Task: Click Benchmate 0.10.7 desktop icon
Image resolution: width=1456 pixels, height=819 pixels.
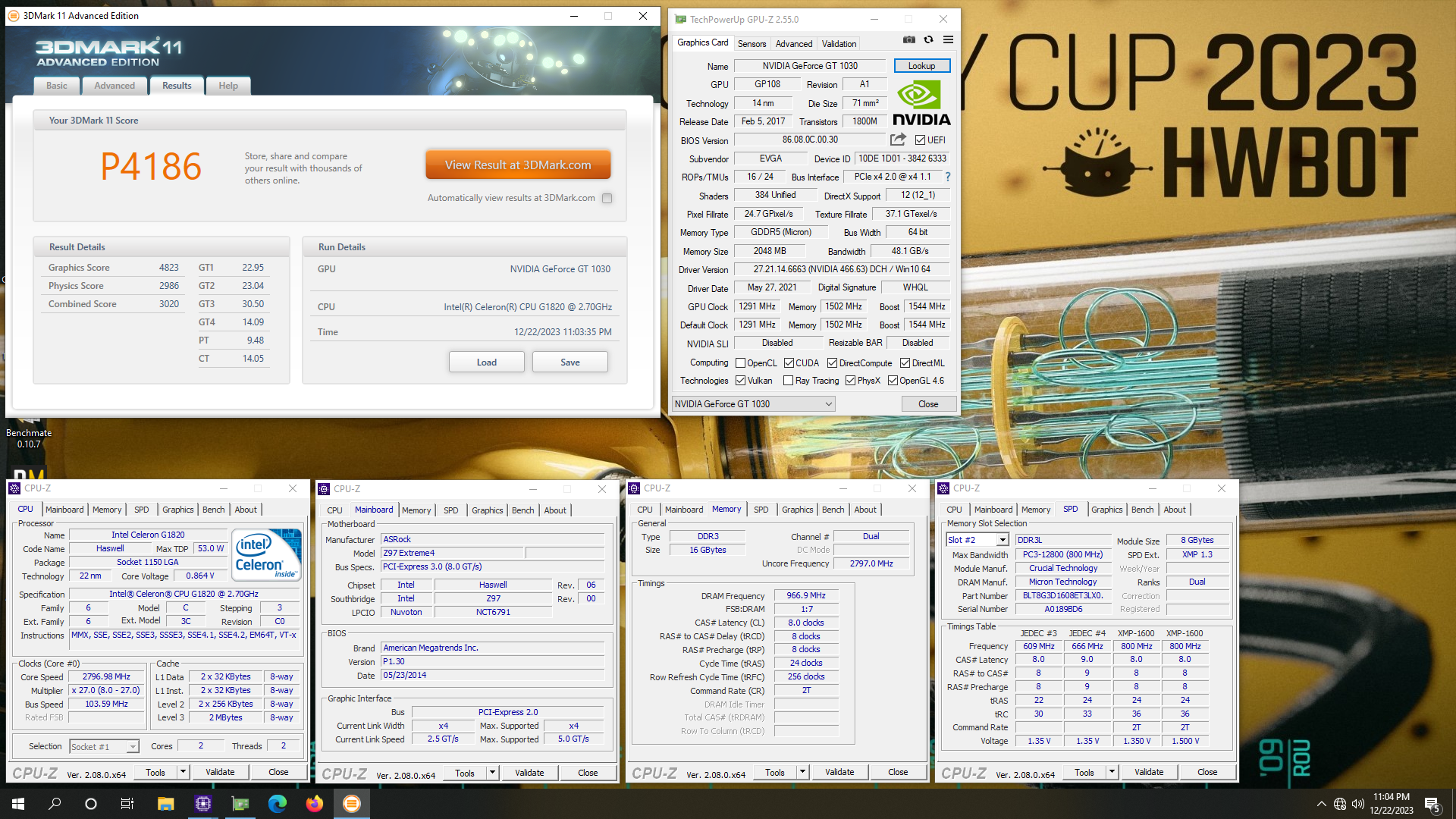Action: click(29, 432)
